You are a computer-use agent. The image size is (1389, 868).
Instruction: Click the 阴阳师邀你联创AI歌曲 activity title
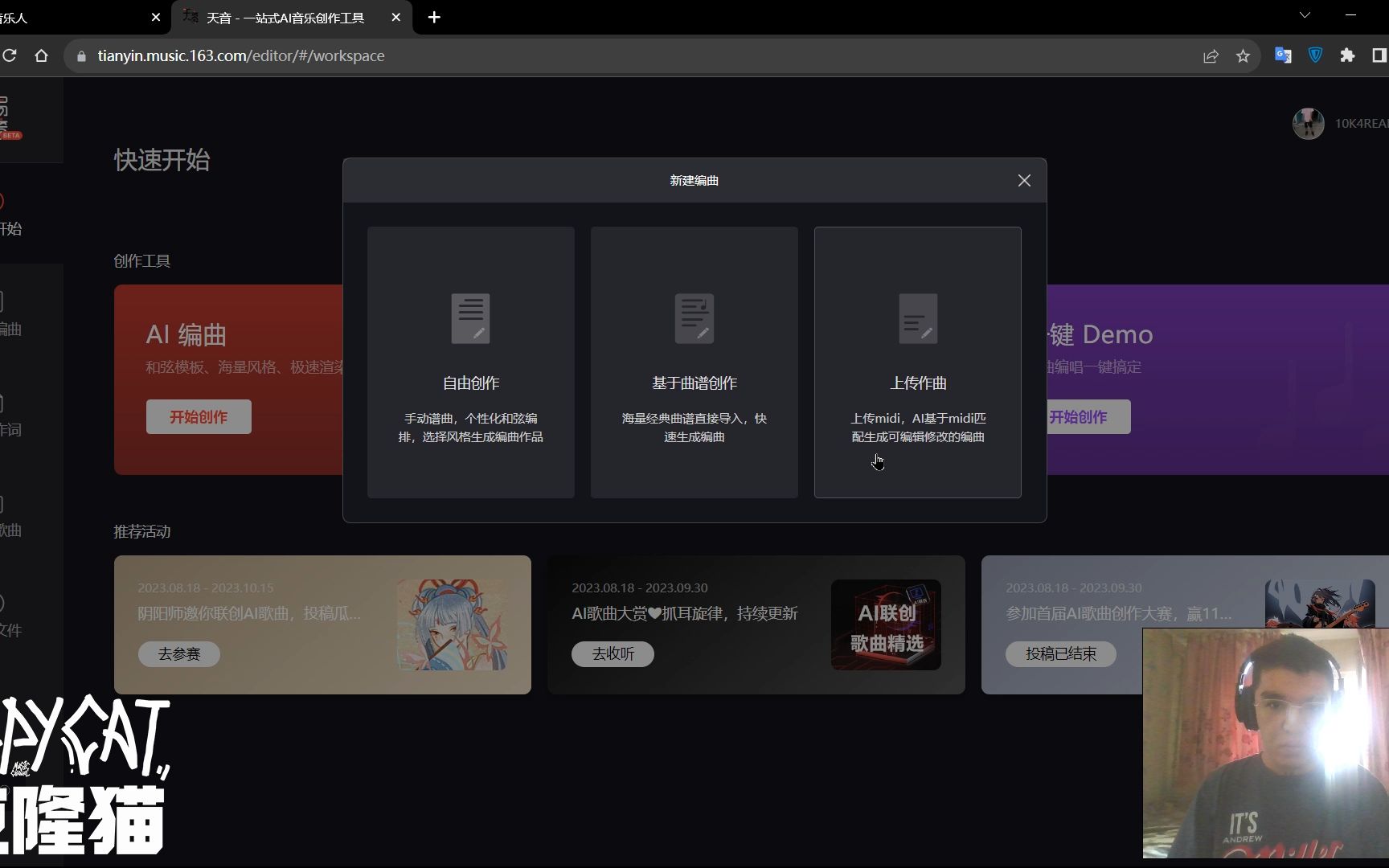(x=249, y=613)
